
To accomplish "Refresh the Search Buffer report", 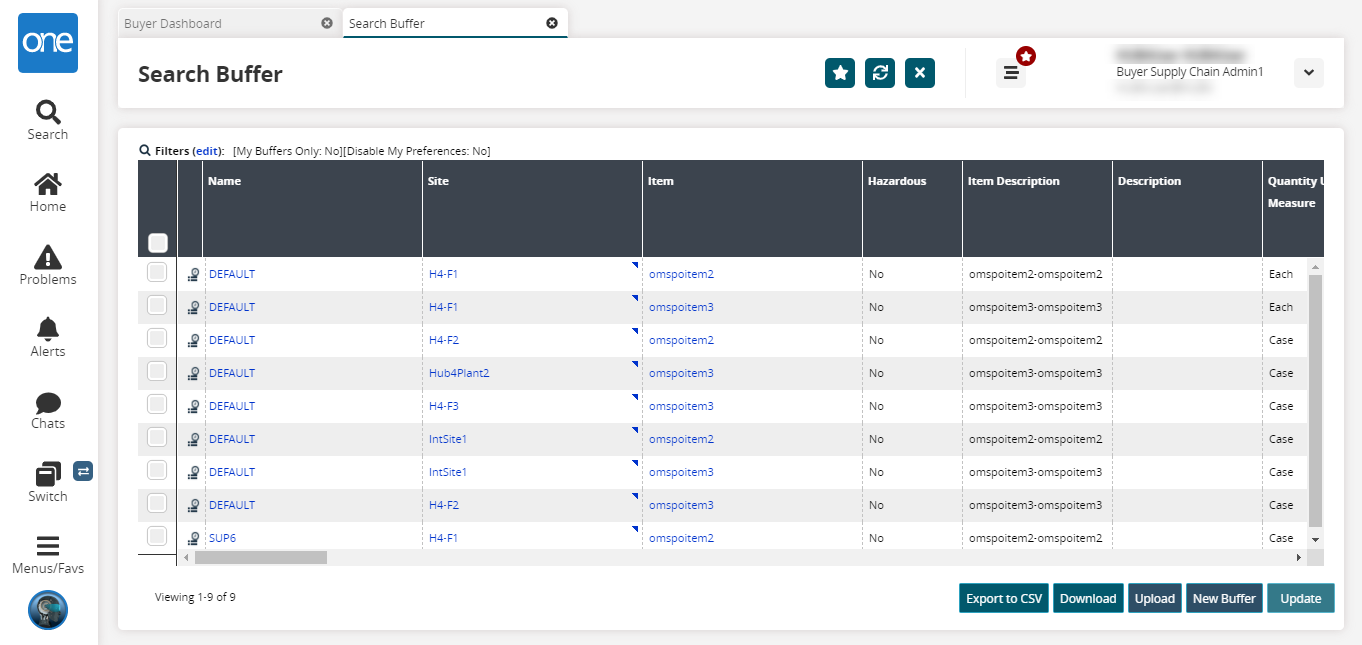I will [x=880, y=73].
